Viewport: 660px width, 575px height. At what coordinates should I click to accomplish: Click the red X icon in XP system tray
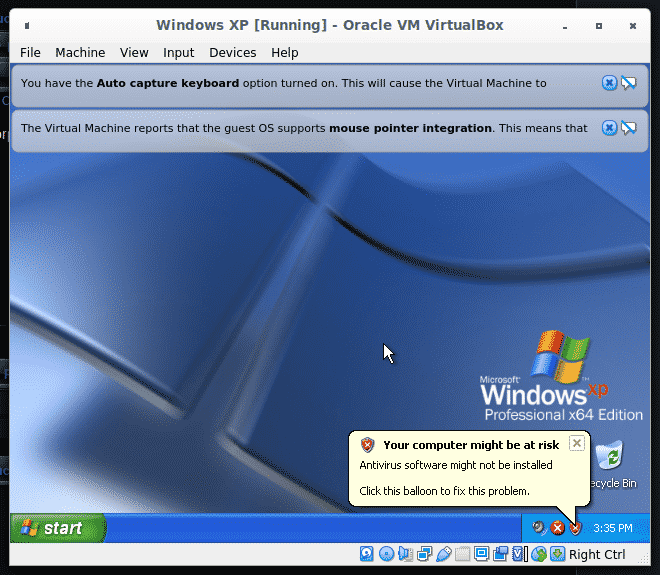[x=558, y=528]
